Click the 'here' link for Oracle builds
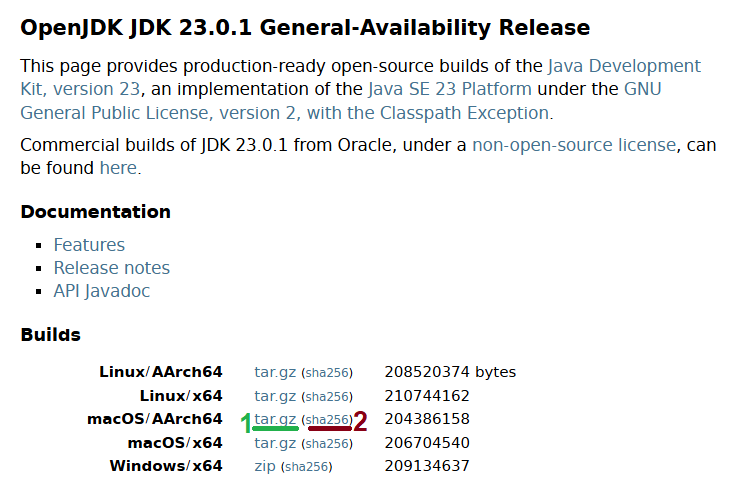The width and height of the screenshot is (729, 503). click(118, 168)
